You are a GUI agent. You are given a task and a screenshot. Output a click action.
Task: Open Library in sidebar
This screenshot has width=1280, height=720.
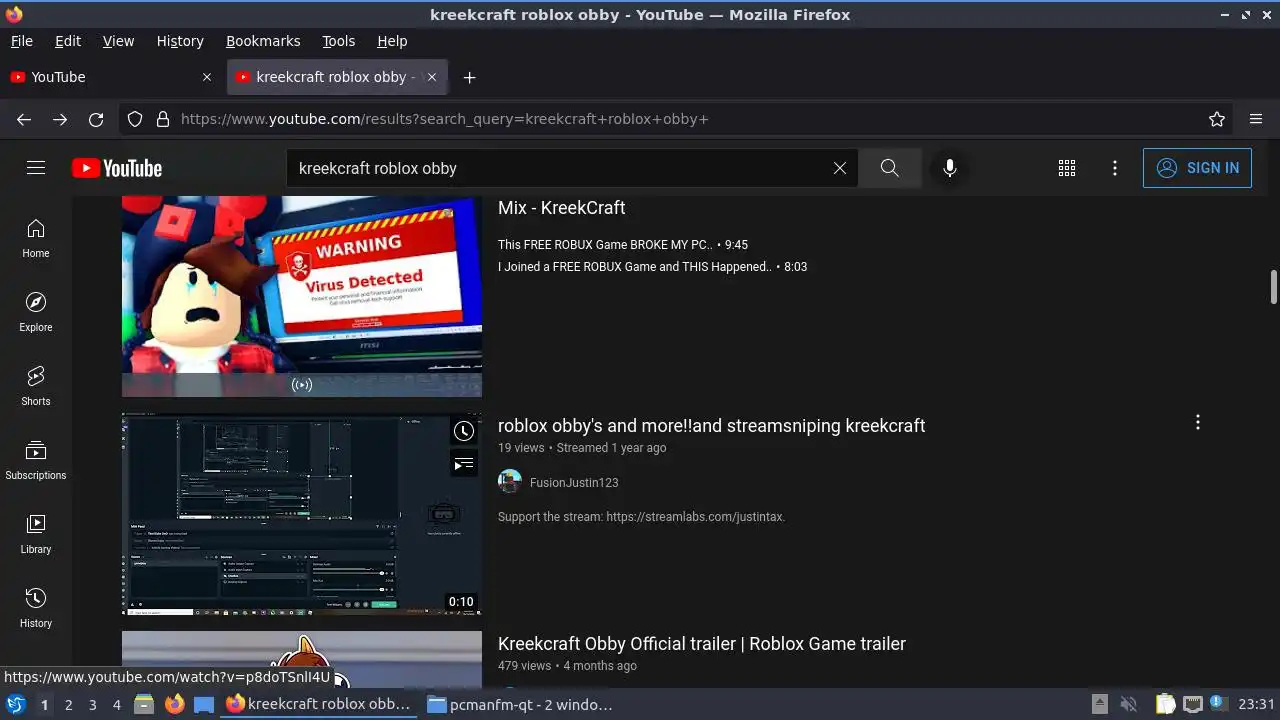point(36,535)
